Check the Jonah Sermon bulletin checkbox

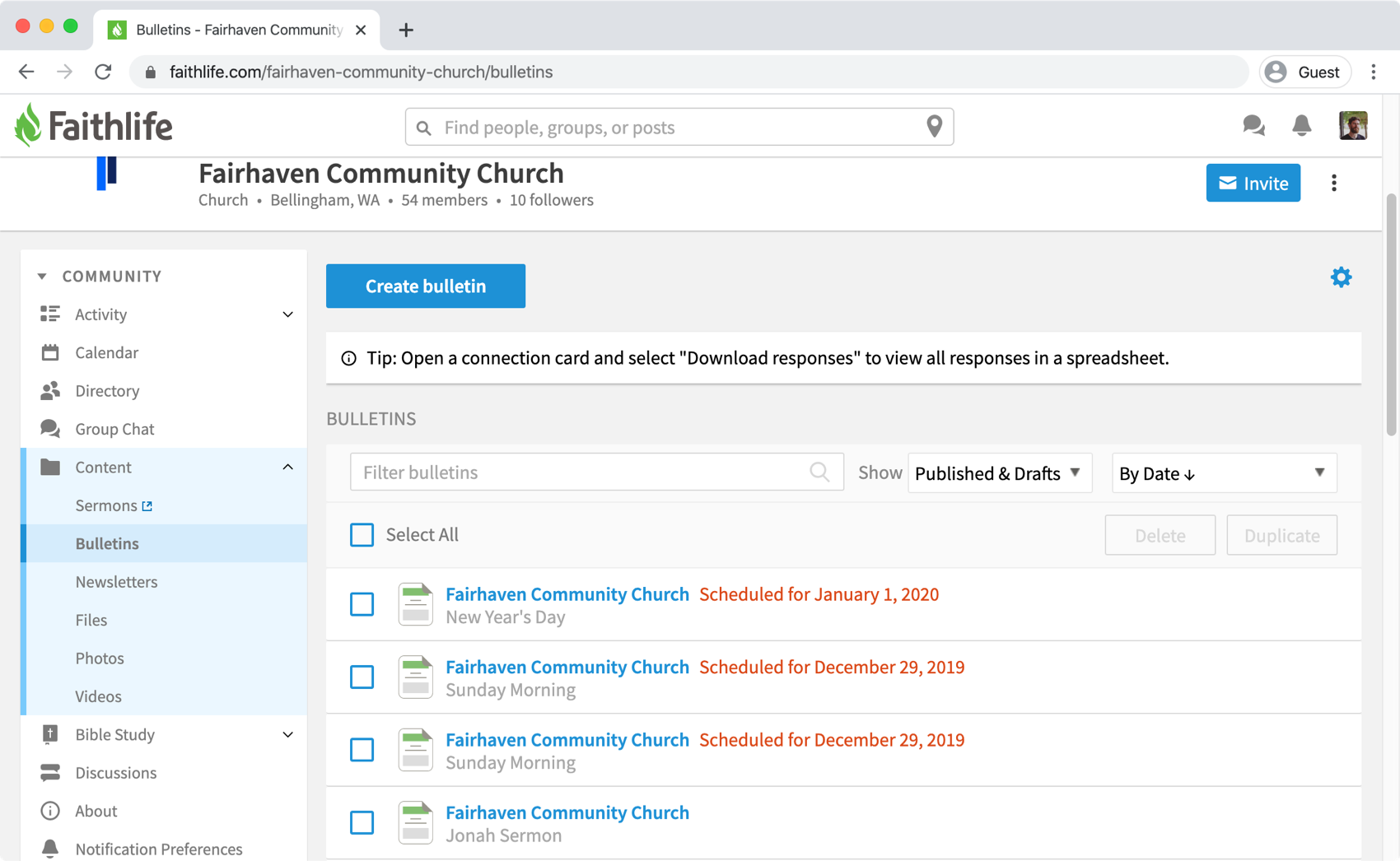coord(362,822)
